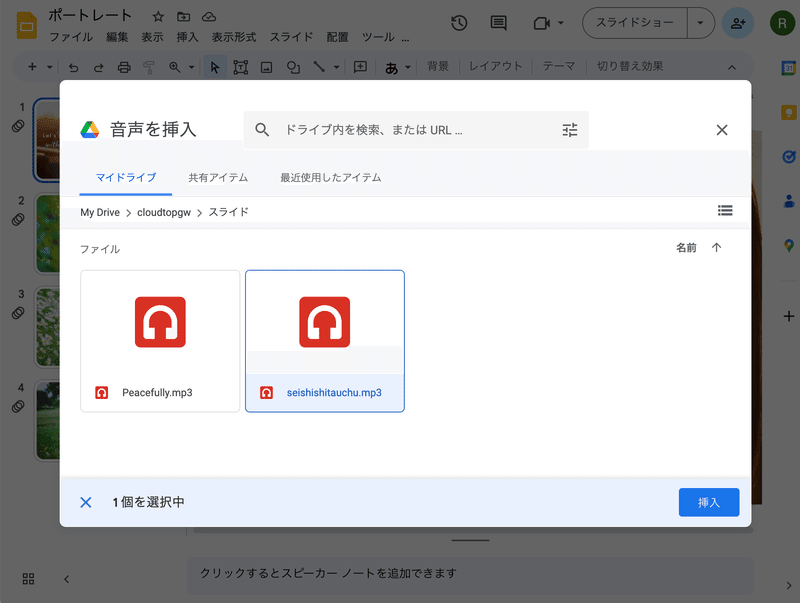Redo the last action
Viewport: 800px width, 603px height.
pos(98,67)
